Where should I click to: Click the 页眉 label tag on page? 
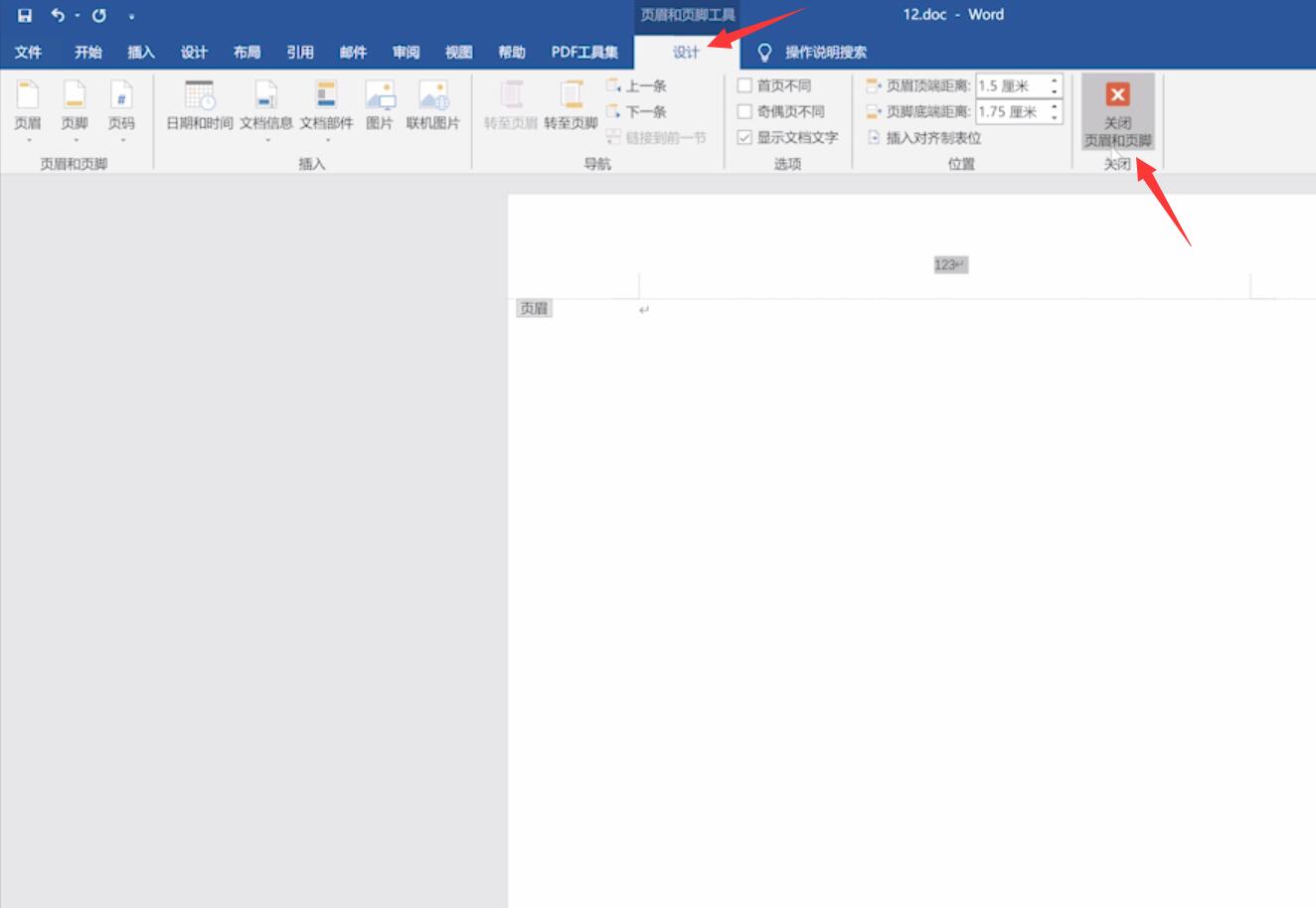pos(534,309)
